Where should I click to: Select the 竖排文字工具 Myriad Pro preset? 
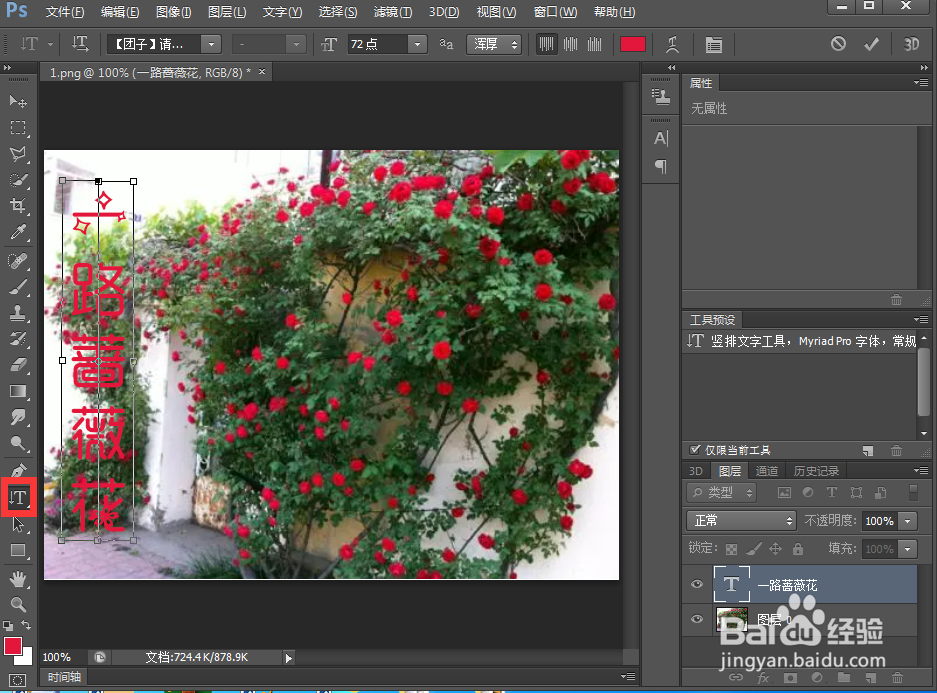(801, 341)
